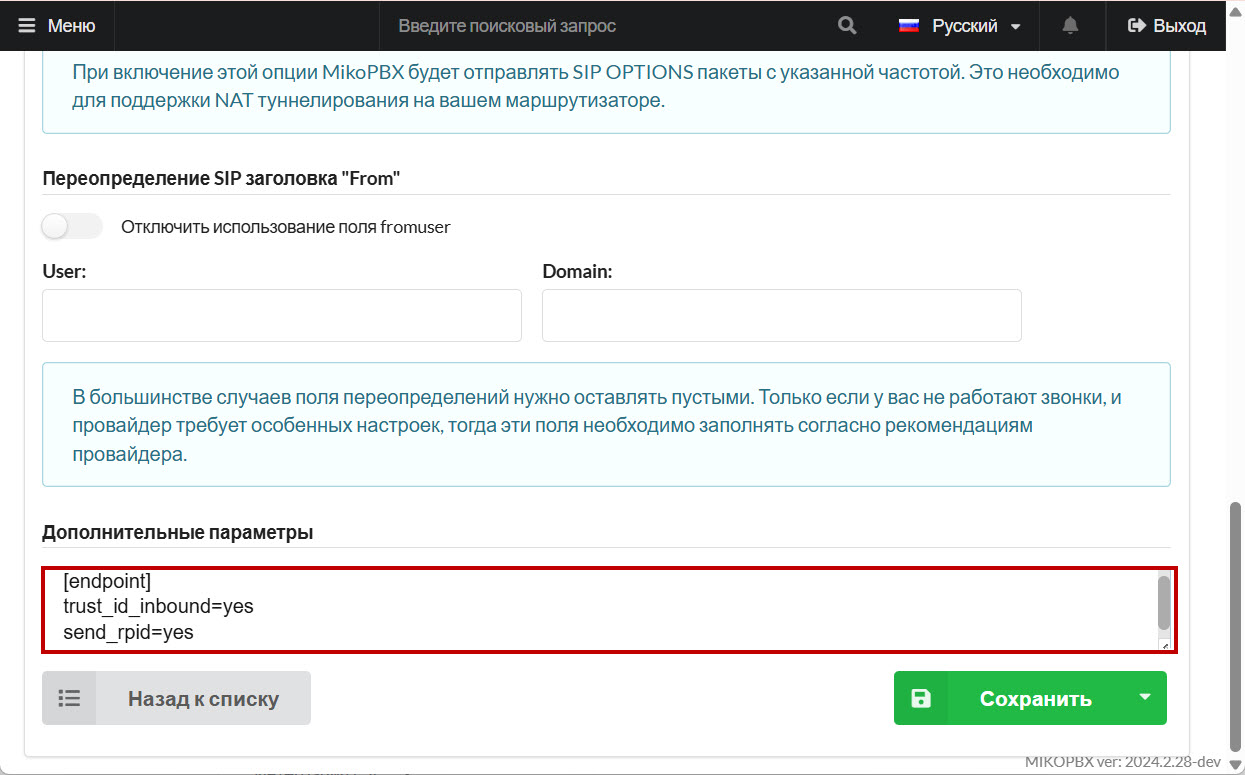Screen dimensions: 1245x775
Task: Click the list icon on Назад к списку
Action: (x=69, y=698)
